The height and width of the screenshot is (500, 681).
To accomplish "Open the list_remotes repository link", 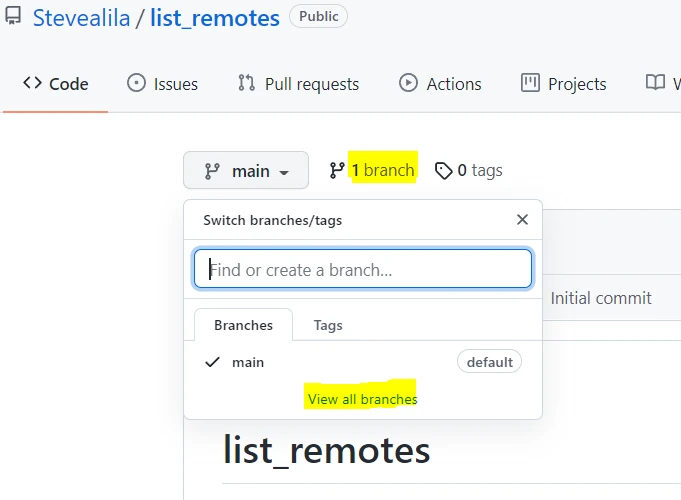I will (x=215, y=18).
